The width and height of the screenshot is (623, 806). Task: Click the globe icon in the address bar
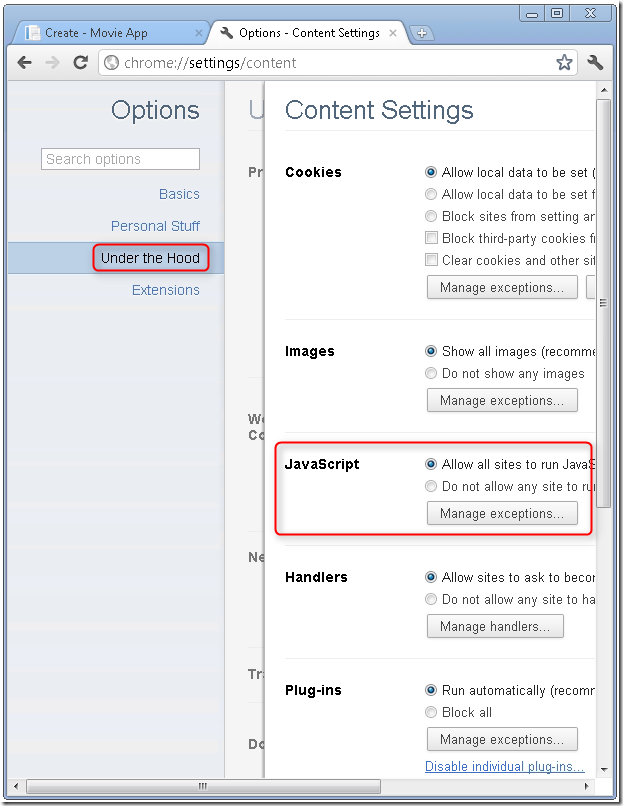pos(113,63)
